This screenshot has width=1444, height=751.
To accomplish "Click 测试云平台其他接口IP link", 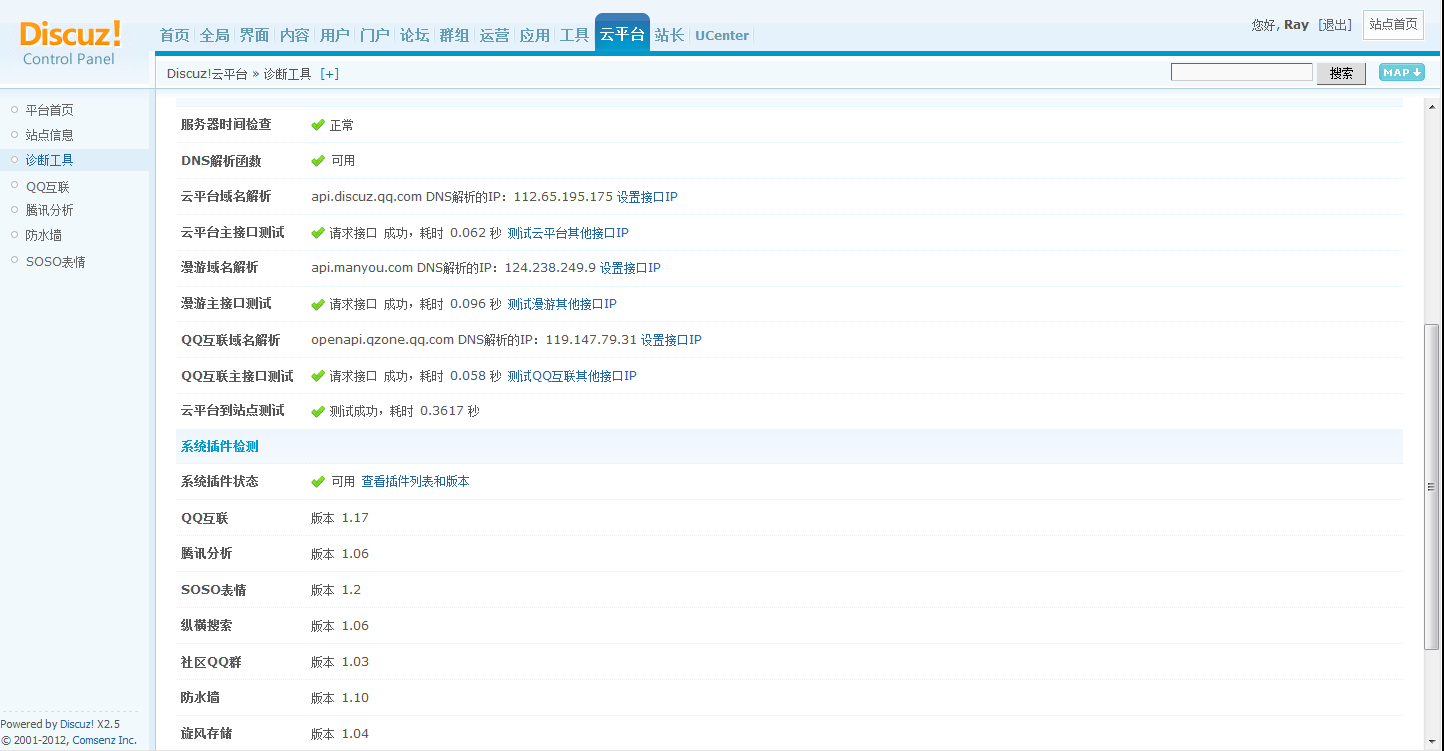I will click(567, 233).
